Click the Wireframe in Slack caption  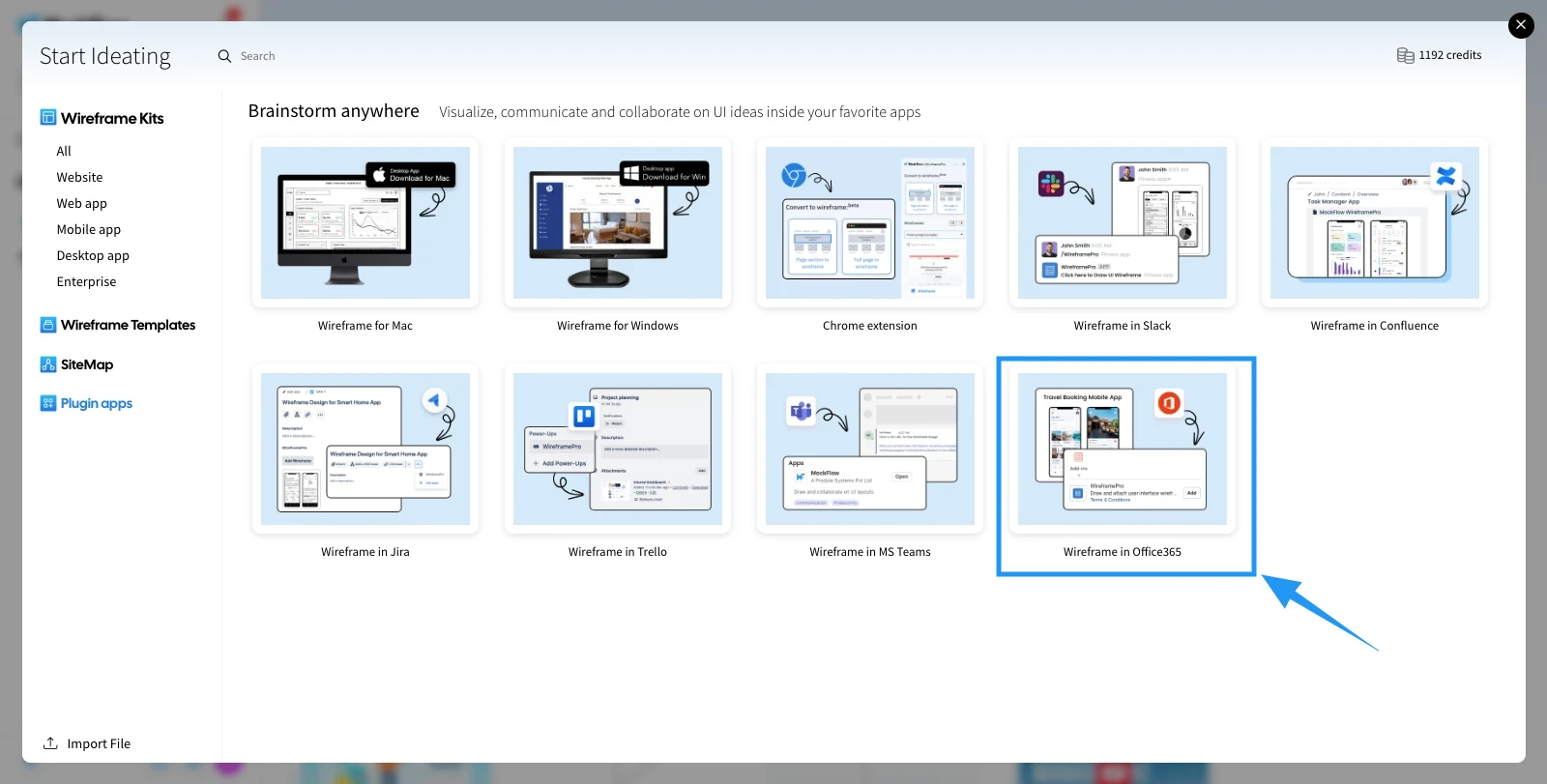tap(1123, 326)
